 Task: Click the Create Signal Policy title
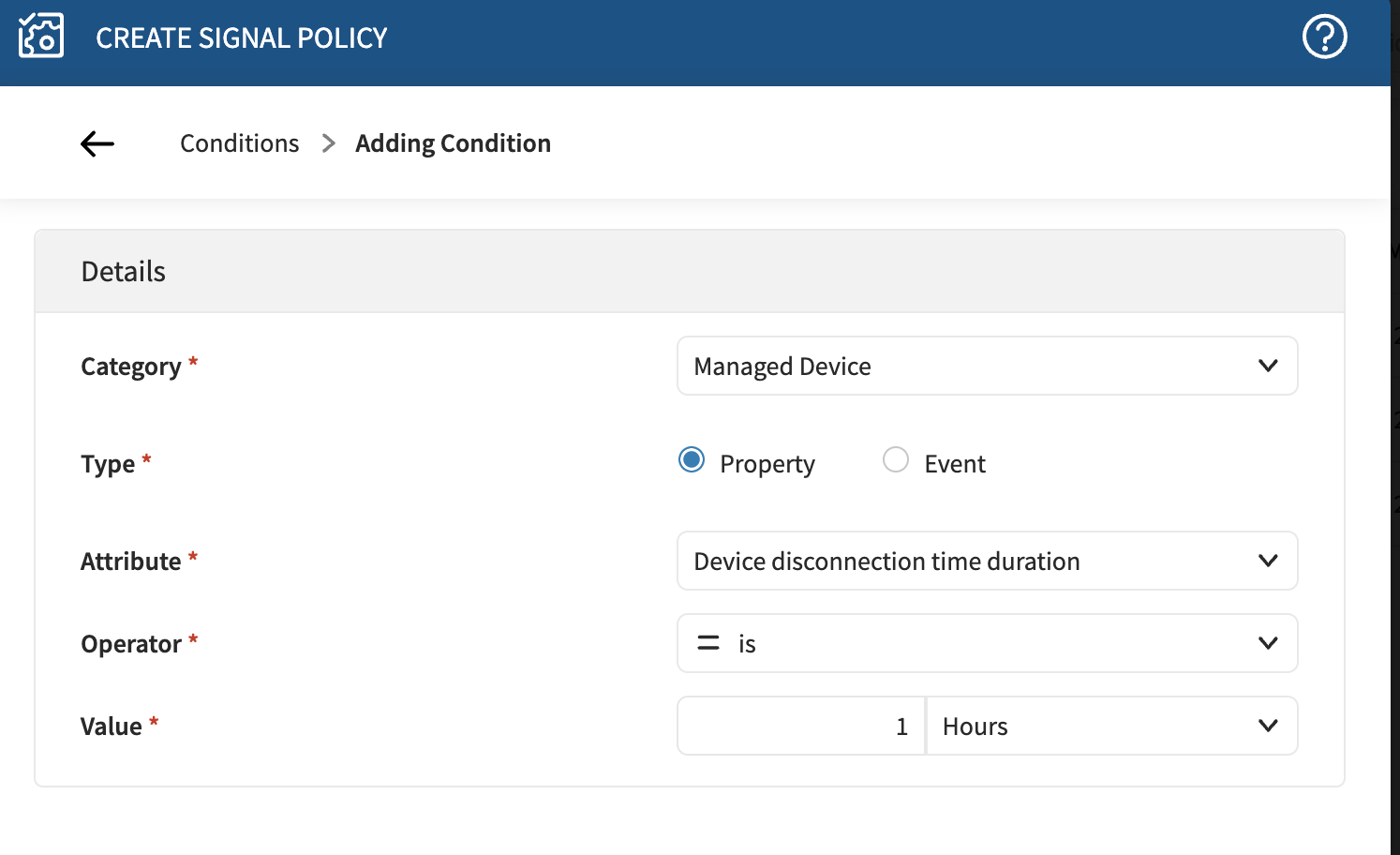point(241,38)
